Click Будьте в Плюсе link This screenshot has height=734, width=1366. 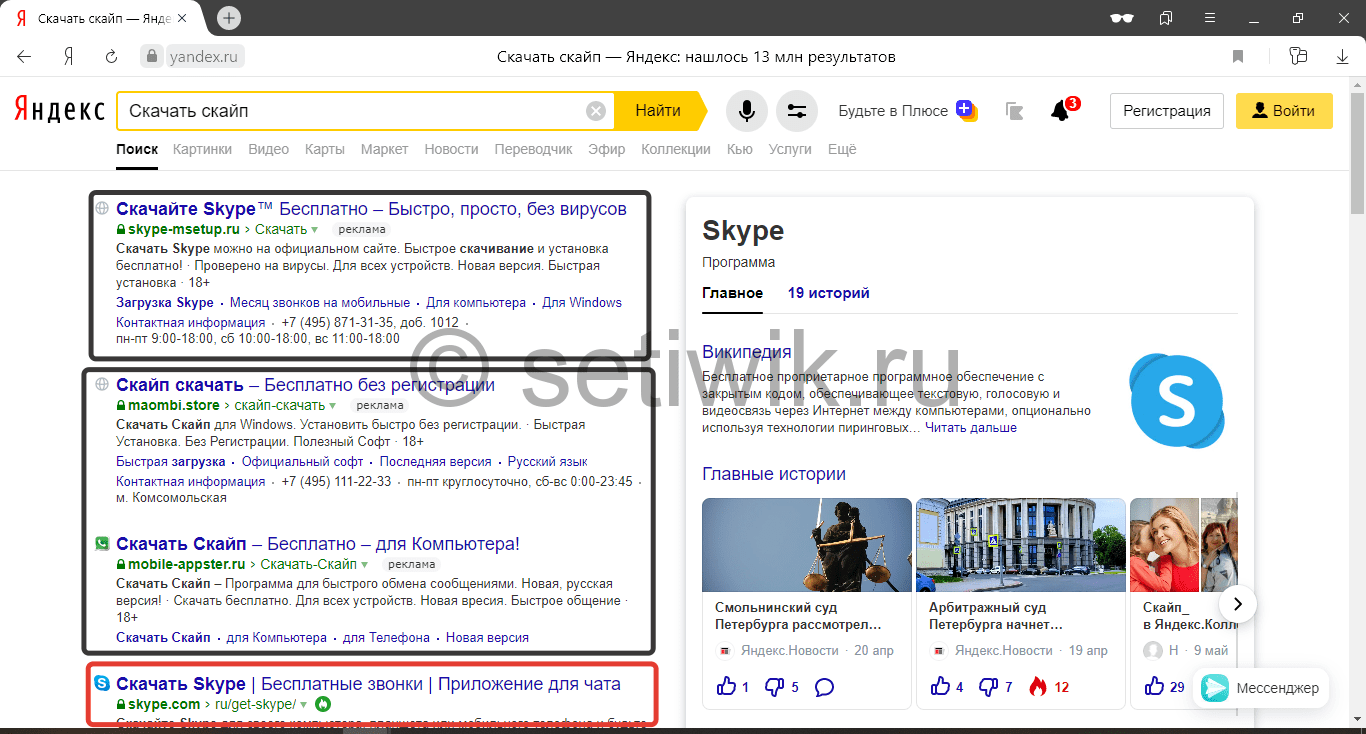893,111
